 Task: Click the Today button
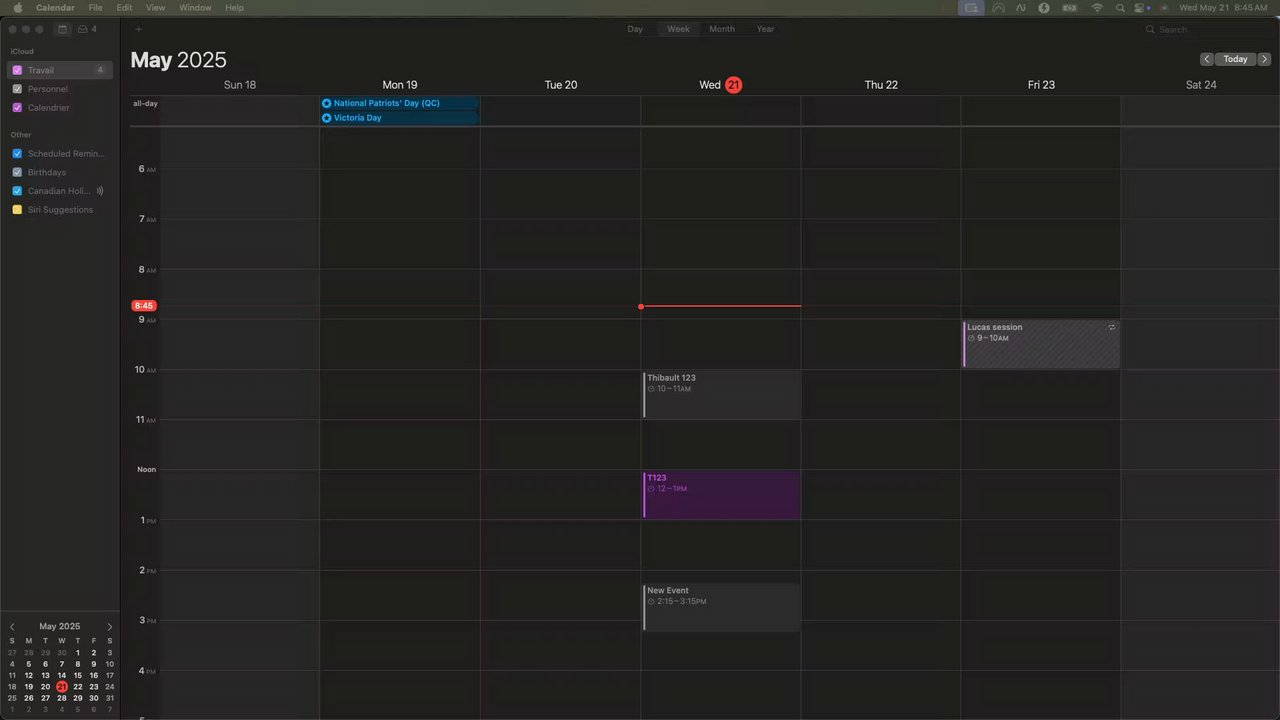[x=1236, y=59]
